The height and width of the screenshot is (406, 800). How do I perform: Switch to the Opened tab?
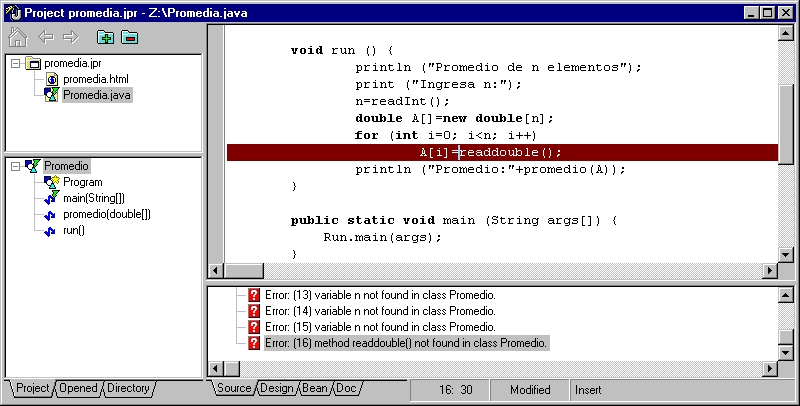click(77, 388)
